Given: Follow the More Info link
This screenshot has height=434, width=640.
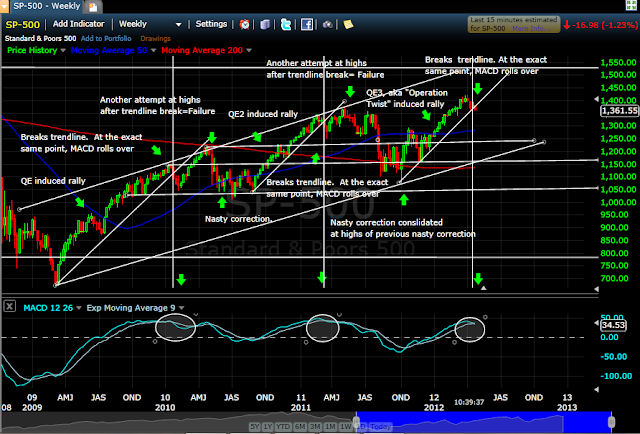Looking at the screenshot, I should (x=531, y=28).
